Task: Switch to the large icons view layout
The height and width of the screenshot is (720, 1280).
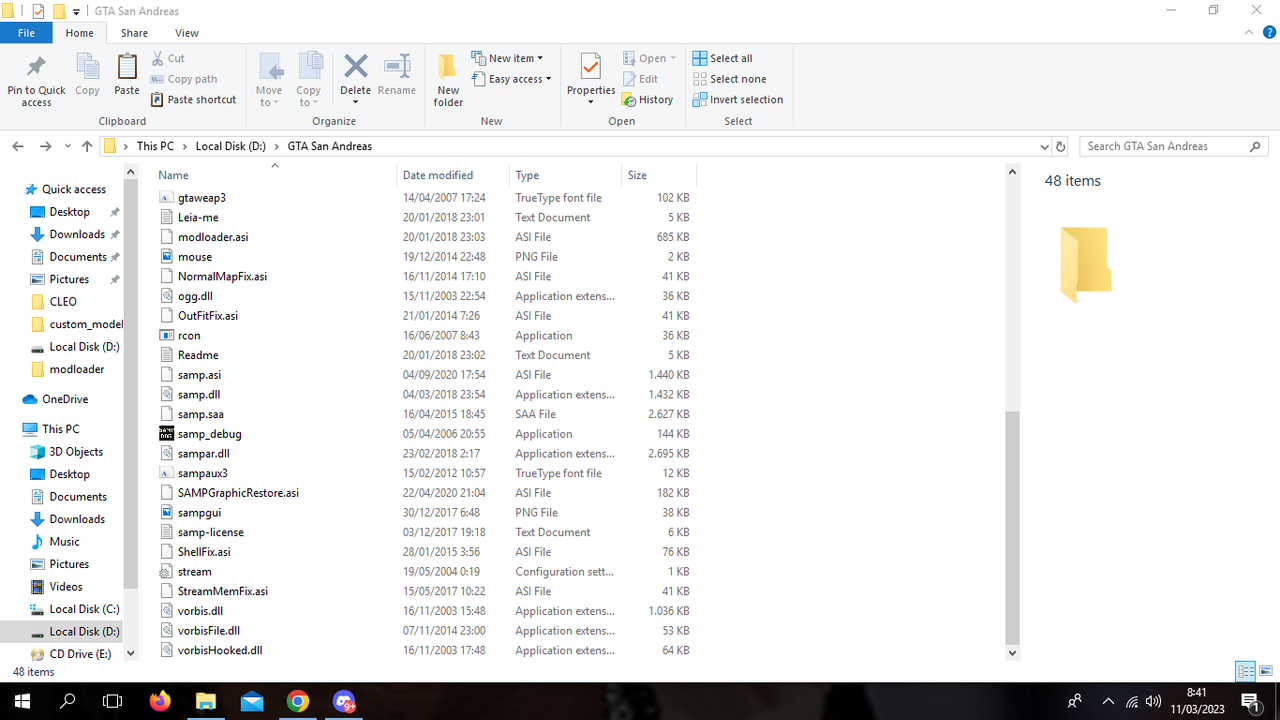Action: click(1266, 671)
